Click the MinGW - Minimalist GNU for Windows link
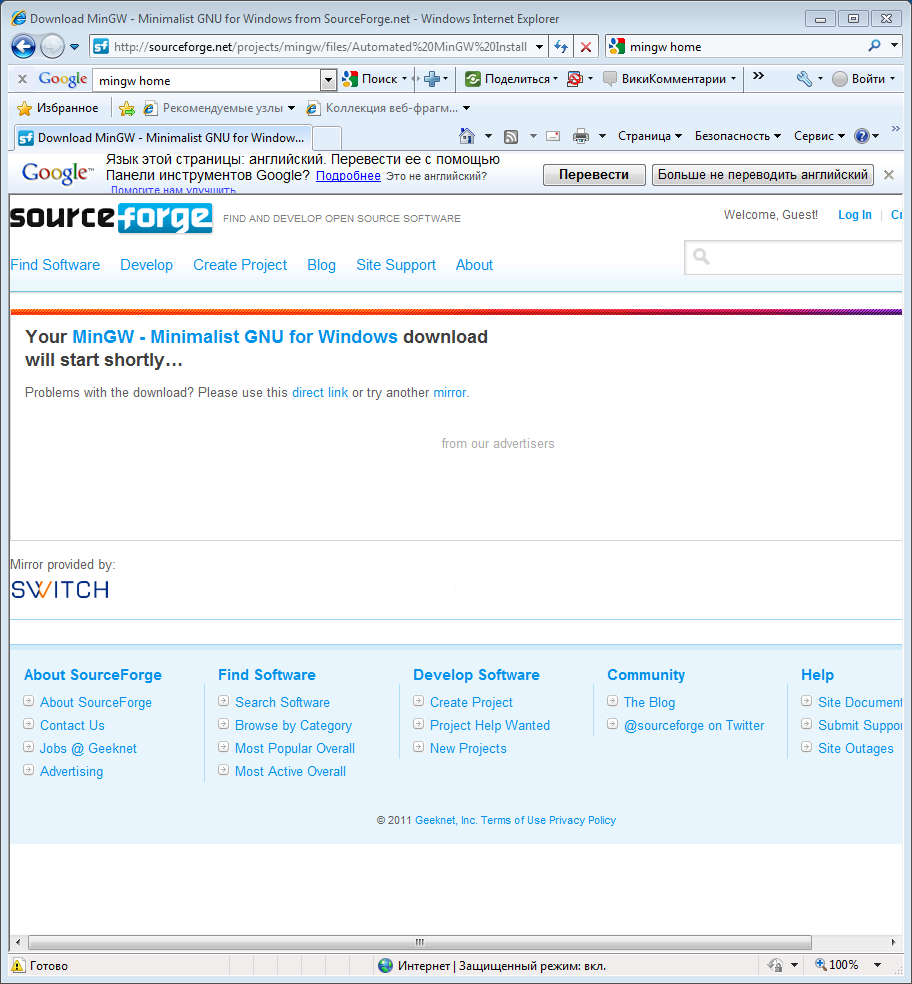 pyautogui.click(x=235, y=337)
